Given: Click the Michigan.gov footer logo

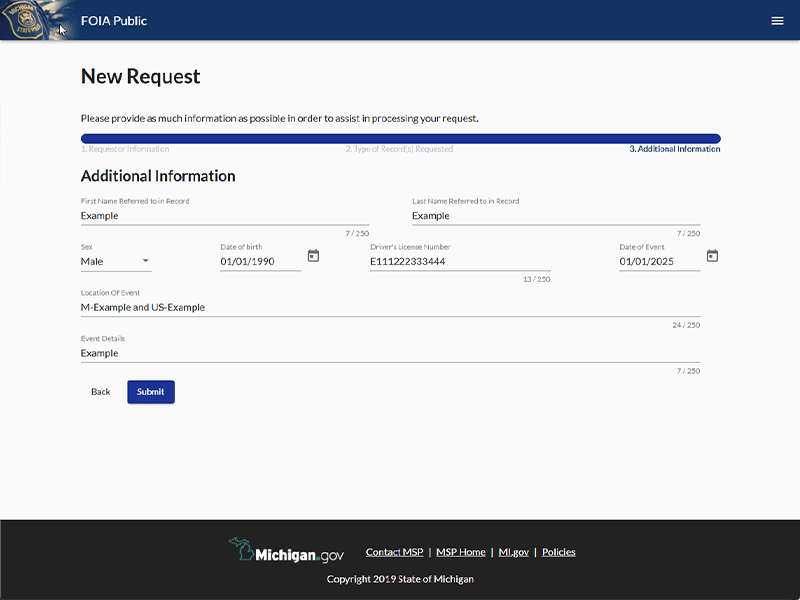Looking at the screenshot, I should [286, 551].
